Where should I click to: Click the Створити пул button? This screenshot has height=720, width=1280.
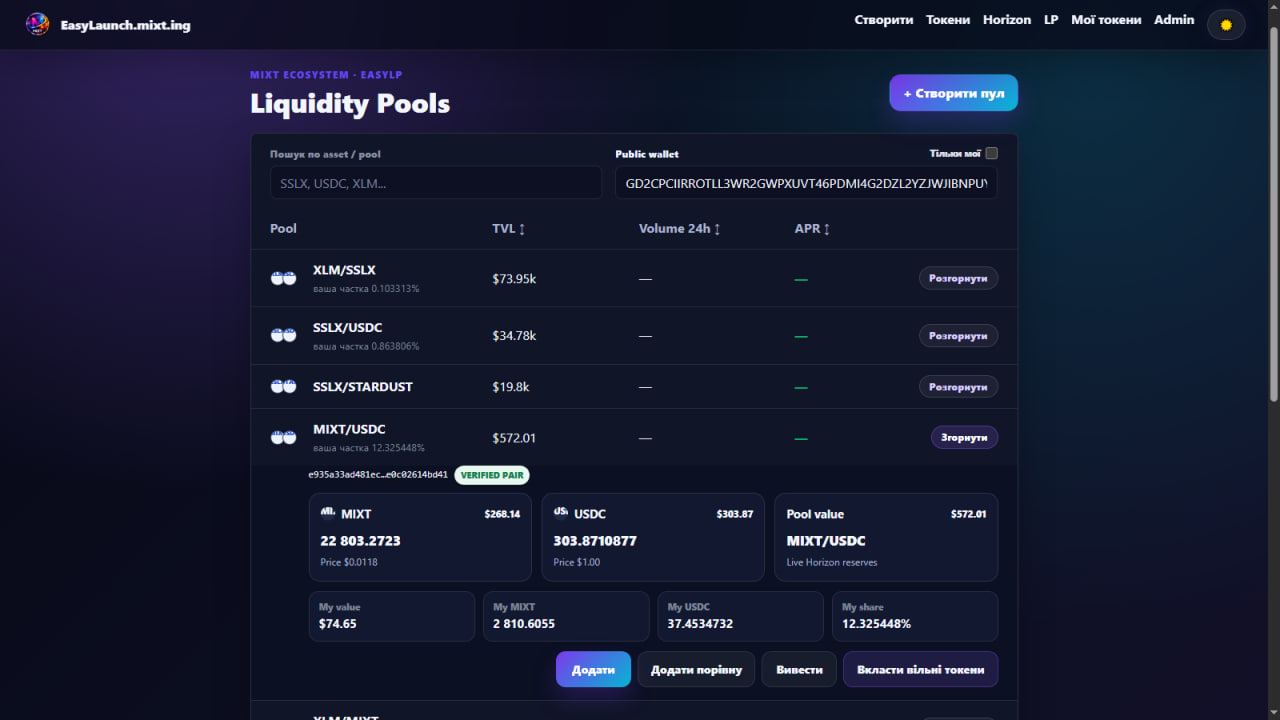[954, 93]
